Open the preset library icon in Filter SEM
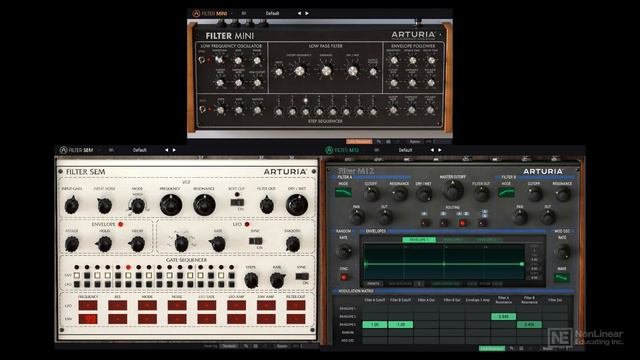Screen dimensions: 640x360 pyautogui.click(x=111, y=150)
